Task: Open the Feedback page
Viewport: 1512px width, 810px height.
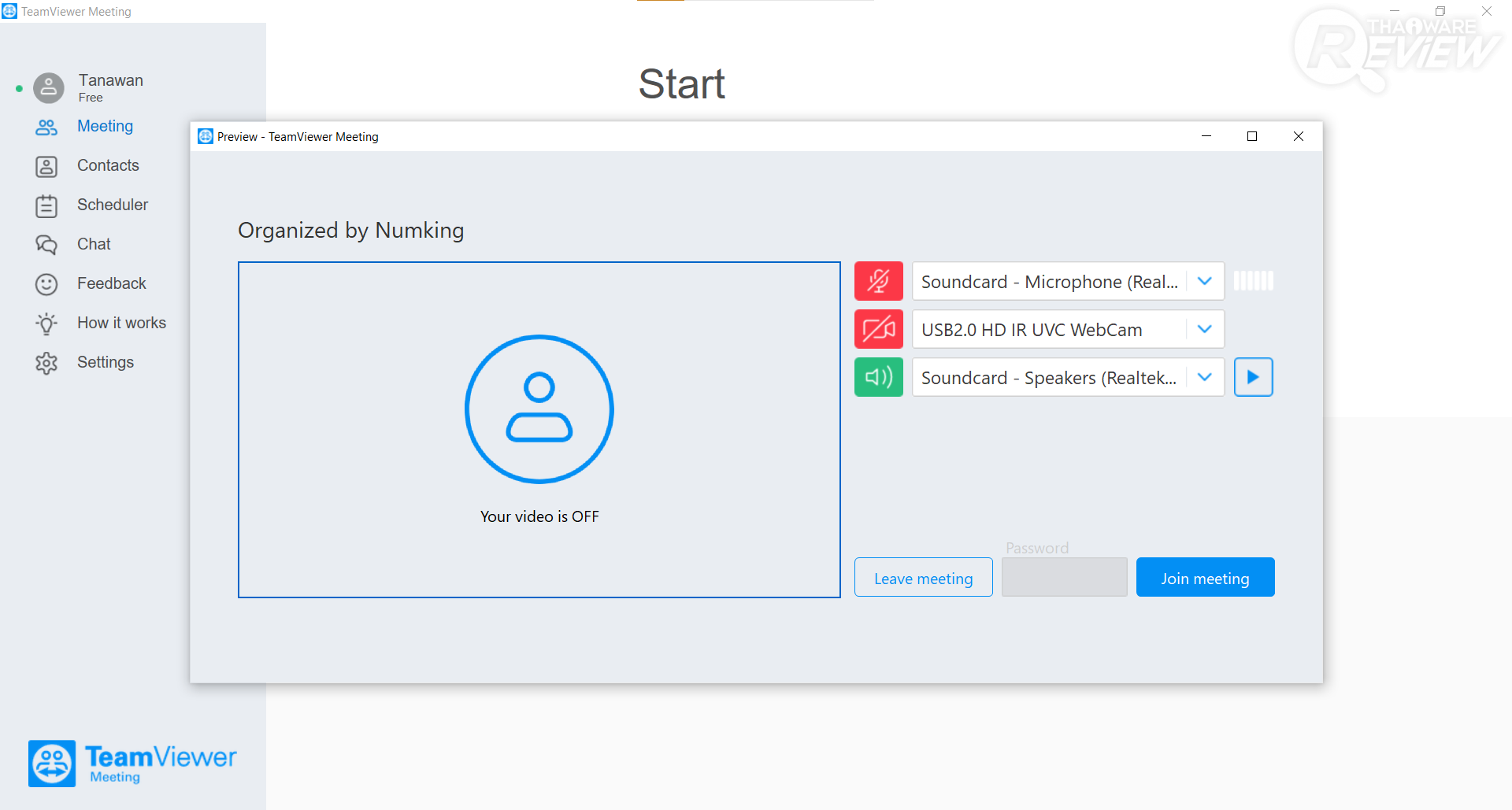Action: (112, 283)
